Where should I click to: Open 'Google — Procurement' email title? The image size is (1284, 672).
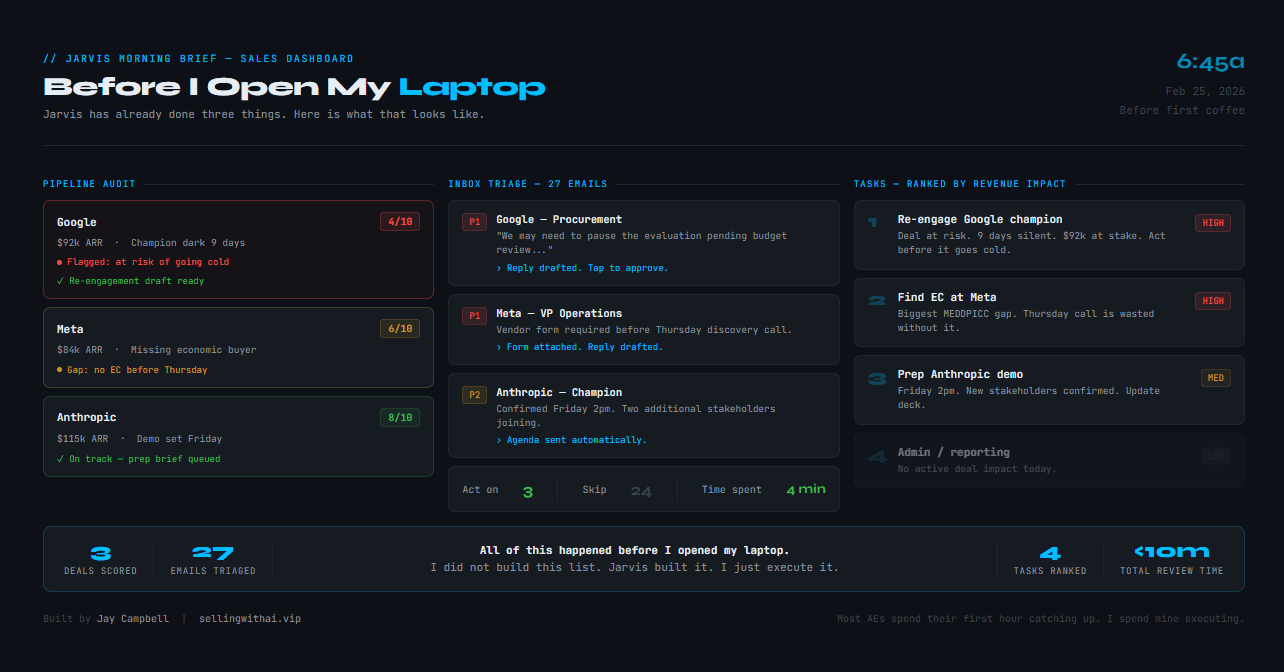[559, 219]
